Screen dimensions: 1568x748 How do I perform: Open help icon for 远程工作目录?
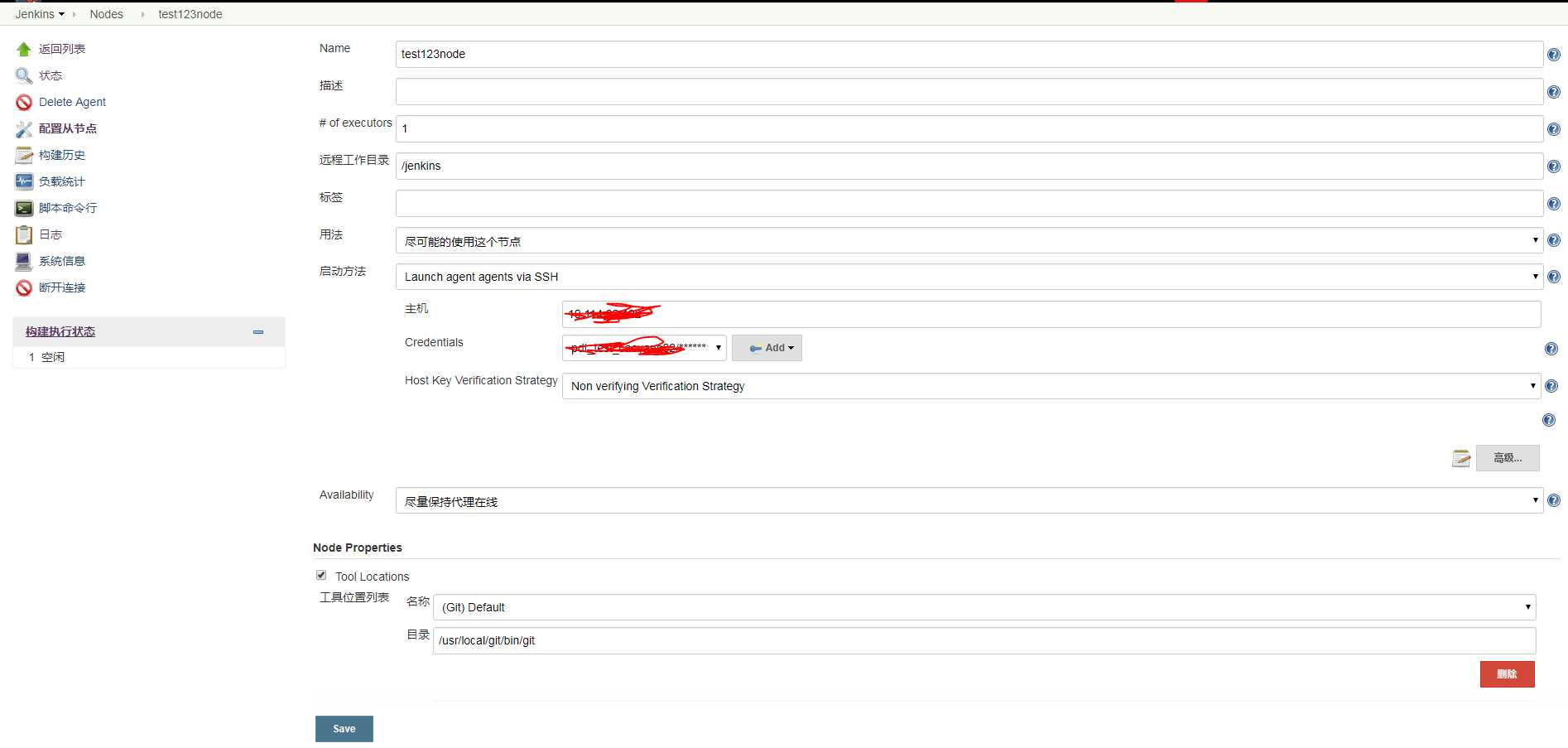(1554, 166)
